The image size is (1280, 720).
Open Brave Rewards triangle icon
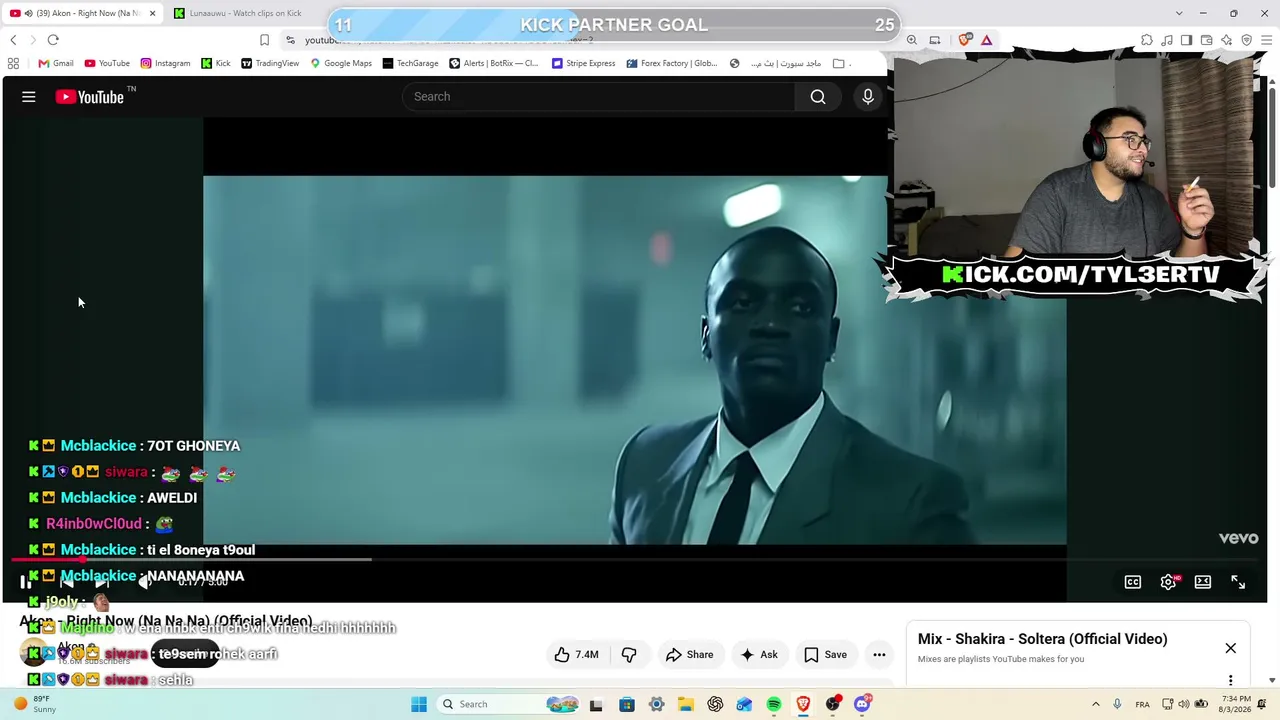click(987, 40)
